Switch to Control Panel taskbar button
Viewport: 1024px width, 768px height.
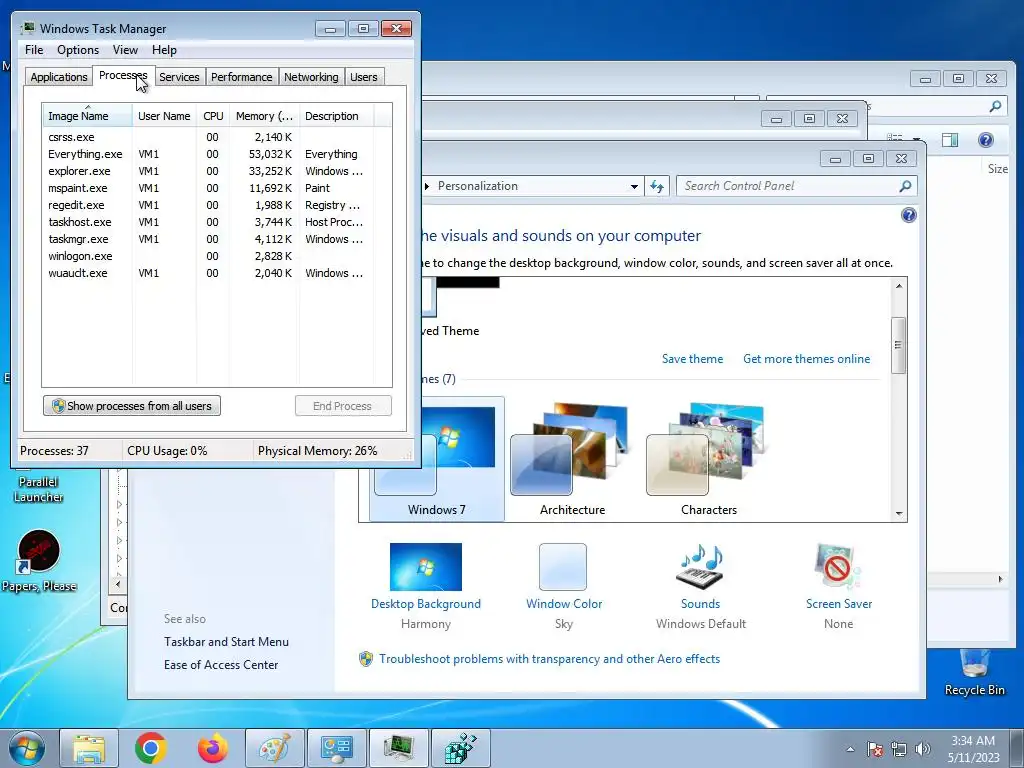point(336,748)
